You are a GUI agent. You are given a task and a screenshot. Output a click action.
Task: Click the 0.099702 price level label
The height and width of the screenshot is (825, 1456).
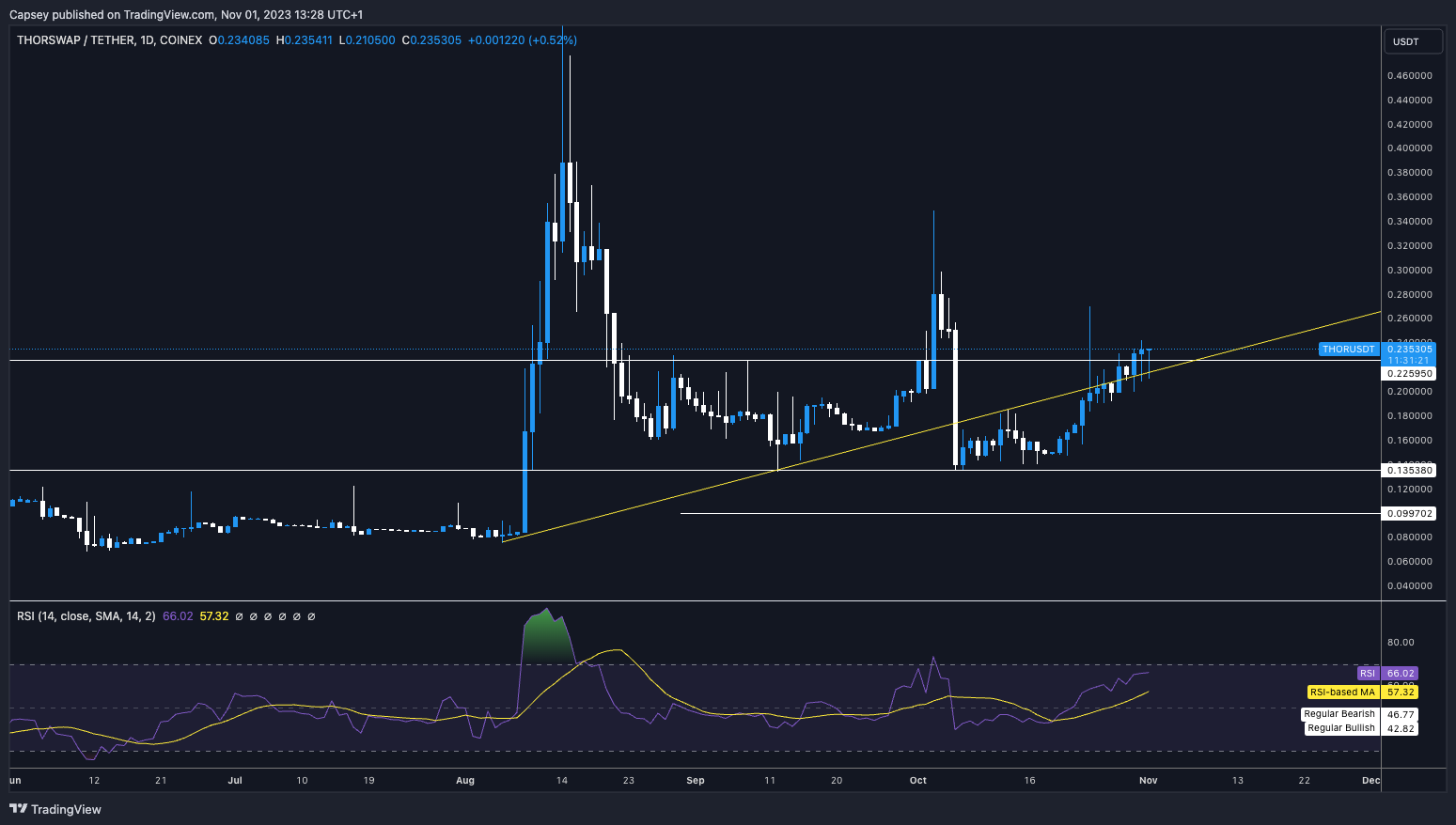click(1409, 513)
